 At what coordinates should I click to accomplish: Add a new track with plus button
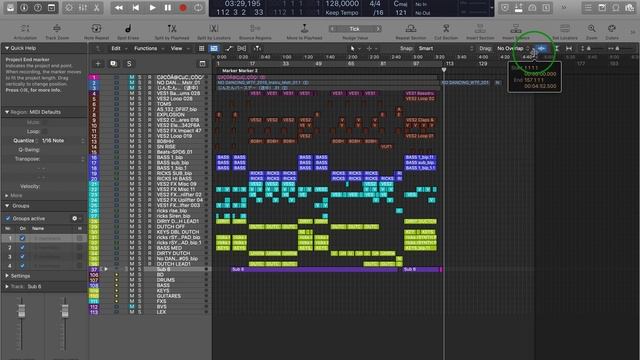click(x=98, y=64)
